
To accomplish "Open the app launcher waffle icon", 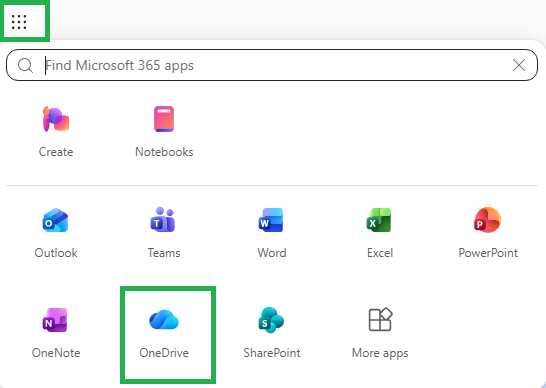I will click(x=19, y=22).
